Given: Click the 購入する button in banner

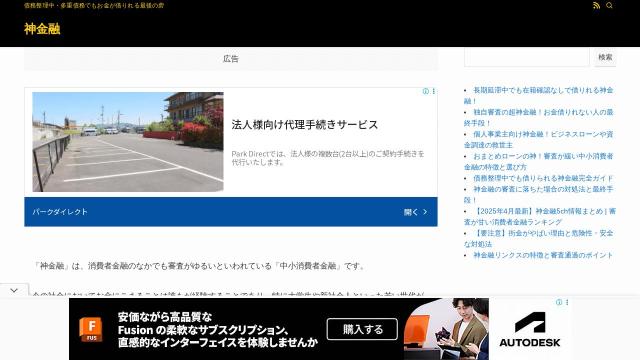Looking at the screenshot, I should pos(362,329).
